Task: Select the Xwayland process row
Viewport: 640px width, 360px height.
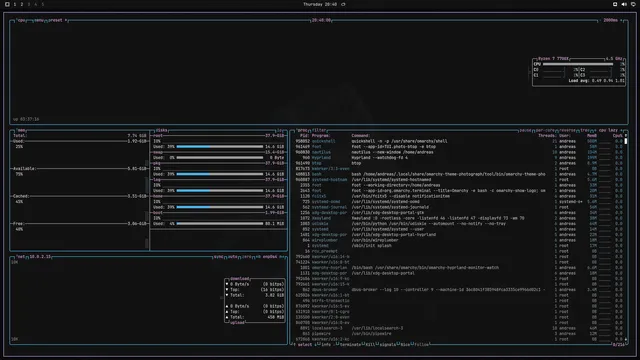Action: coord(459,218)
